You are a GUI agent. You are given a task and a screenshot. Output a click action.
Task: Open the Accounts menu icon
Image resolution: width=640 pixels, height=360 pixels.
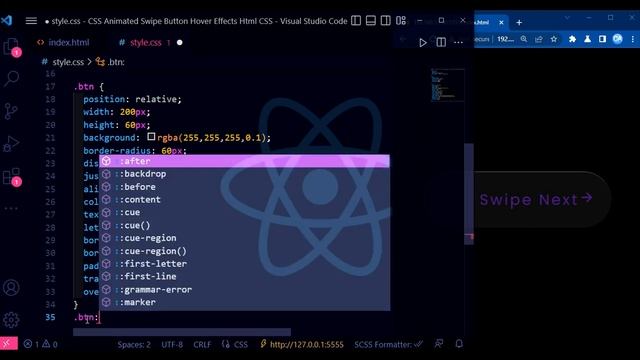coord(11,288)
